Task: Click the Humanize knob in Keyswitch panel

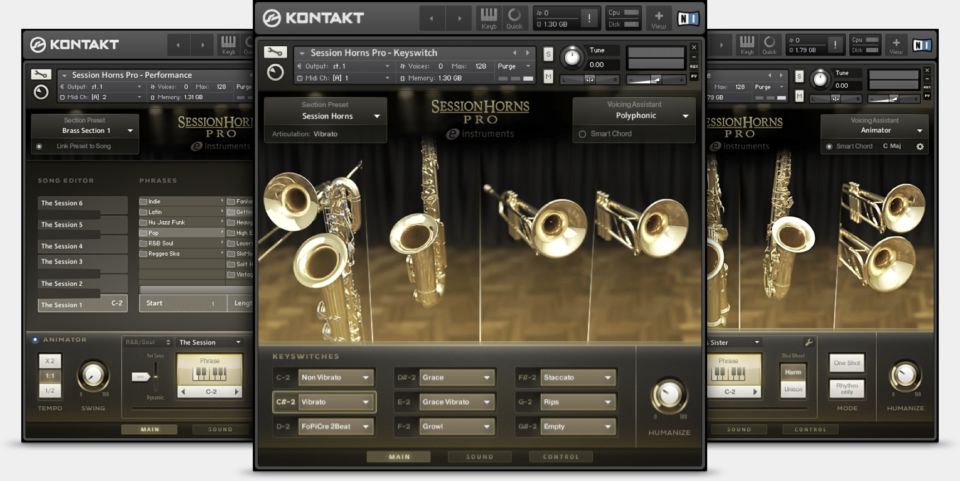Action: tap(669, 395)
